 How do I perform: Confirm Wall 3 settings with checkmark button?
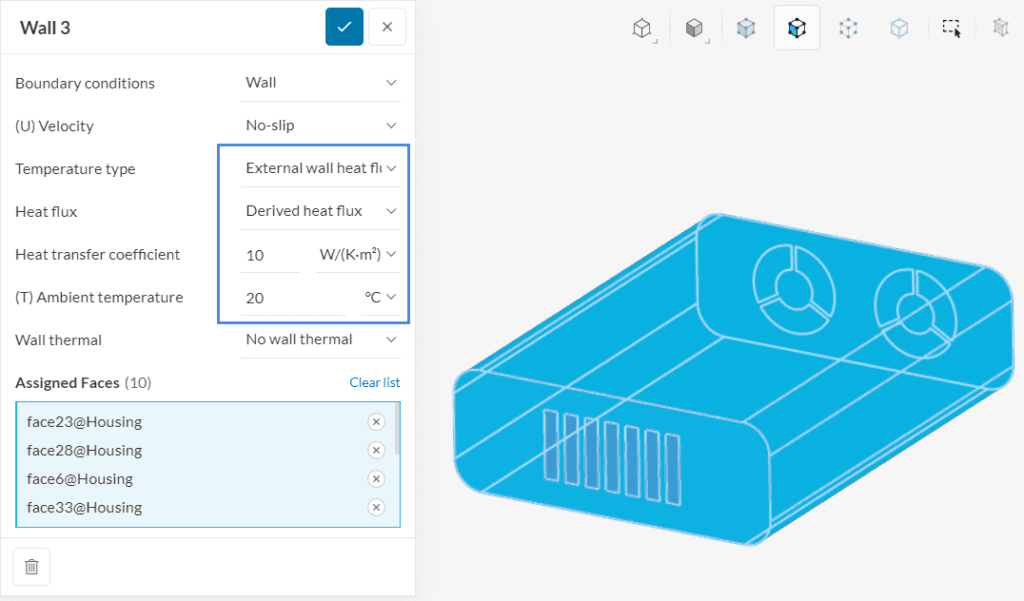[344, 27]
